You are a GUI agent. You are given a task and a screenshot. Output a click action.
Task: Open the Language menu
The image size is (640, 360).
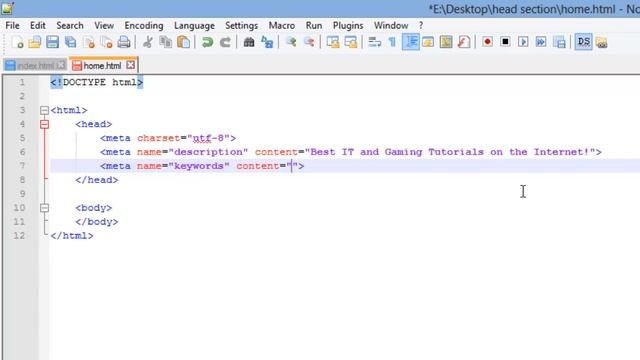[194, 25]
